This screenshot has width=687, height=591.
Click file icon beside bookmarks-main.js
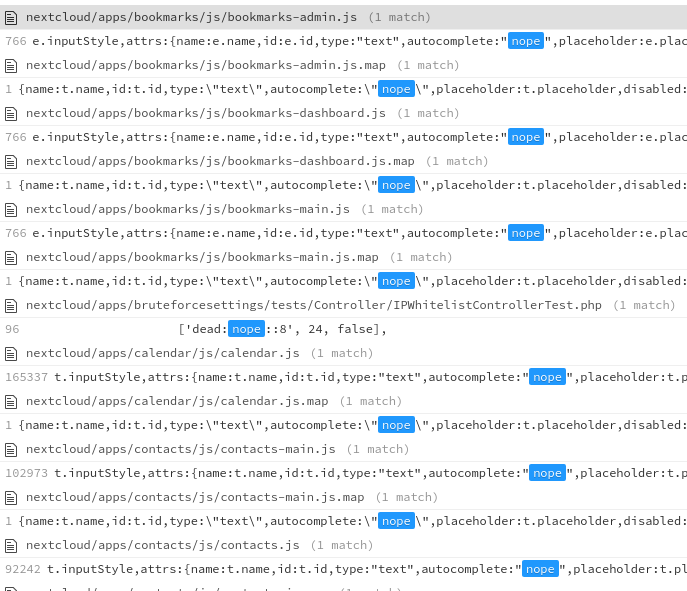pyautogui.click(x=11, y=209)
